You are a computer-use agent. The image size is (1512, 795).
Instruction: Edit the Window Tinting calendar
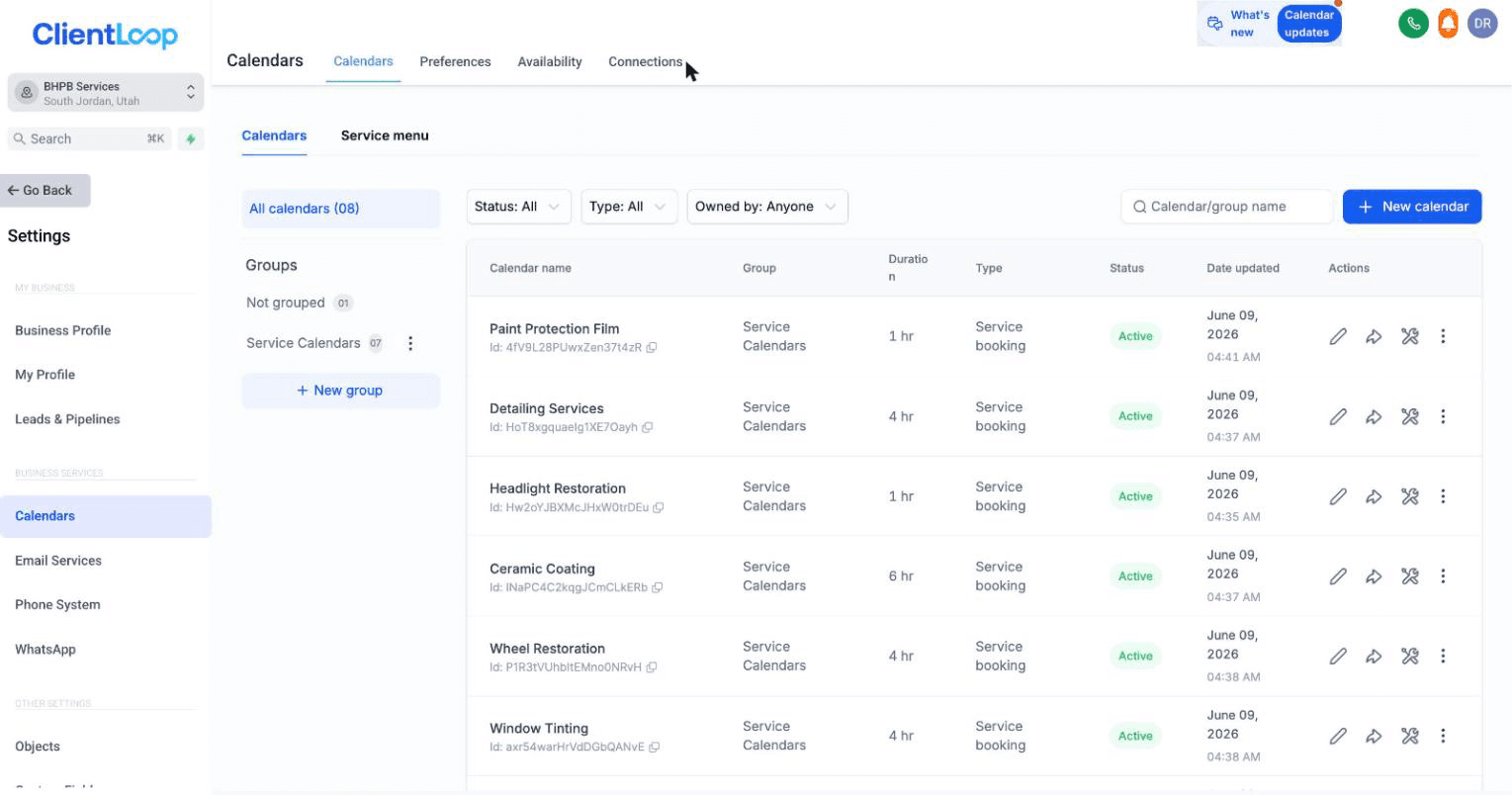1338,736
